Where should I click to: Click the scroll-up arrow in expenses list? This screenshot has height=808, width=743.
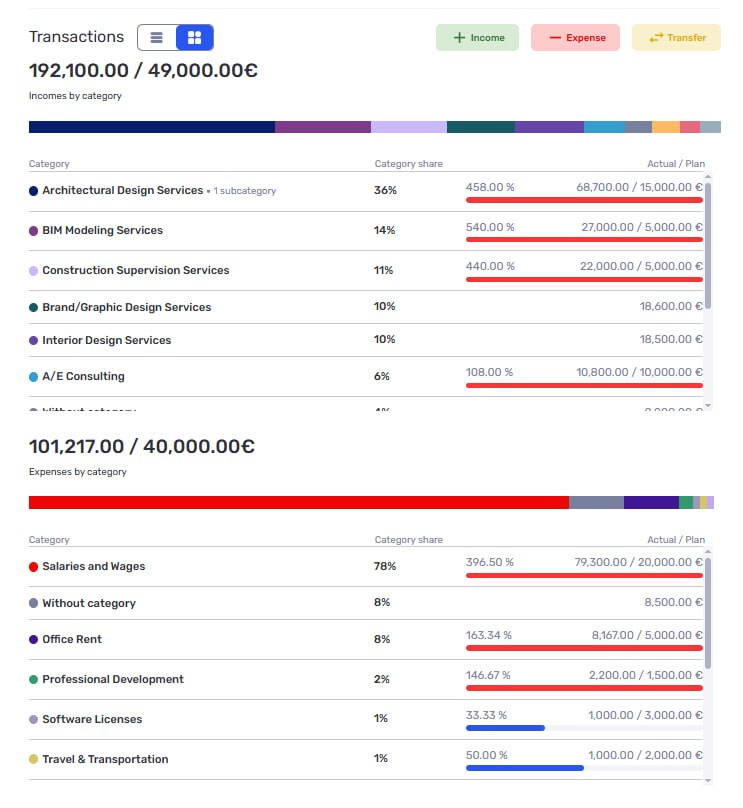pos(708,552)
